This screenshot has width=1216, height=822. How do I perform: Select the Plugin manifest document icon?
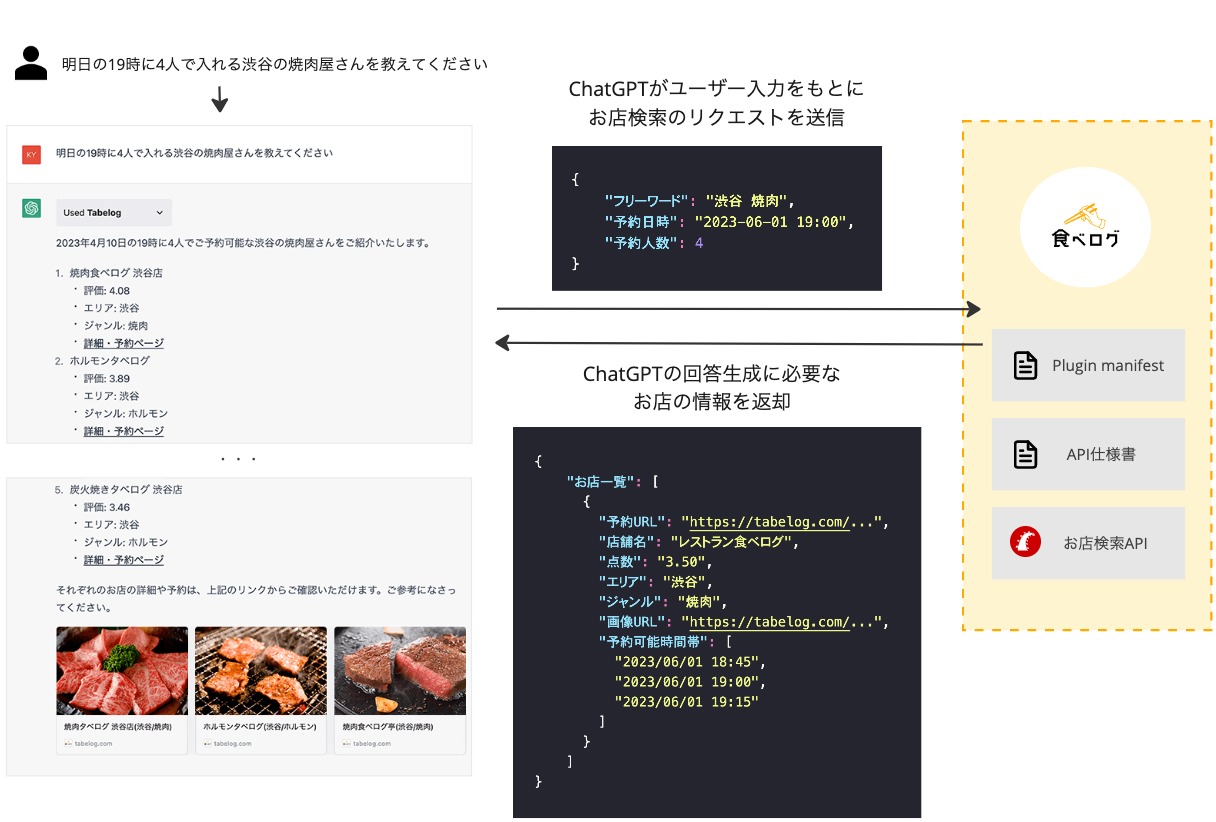1025,365
